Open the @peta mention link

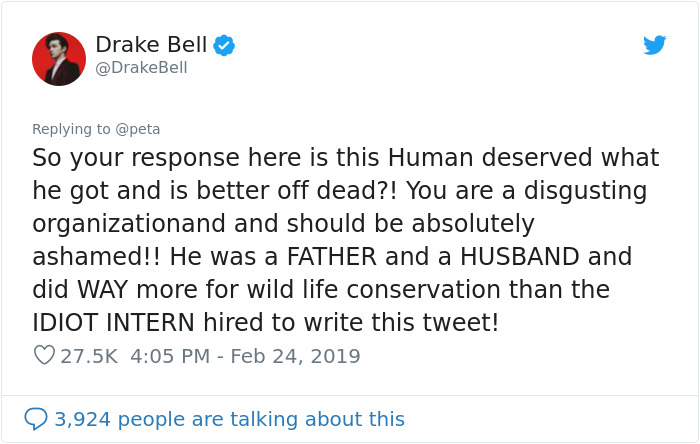click(138, 129)
